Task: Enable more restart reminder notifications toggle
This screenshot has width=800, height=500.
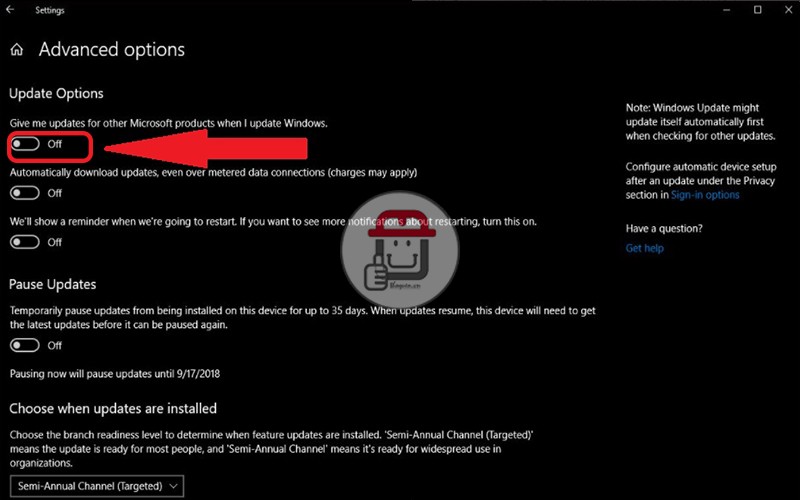Action: click(x=26, y=242)
